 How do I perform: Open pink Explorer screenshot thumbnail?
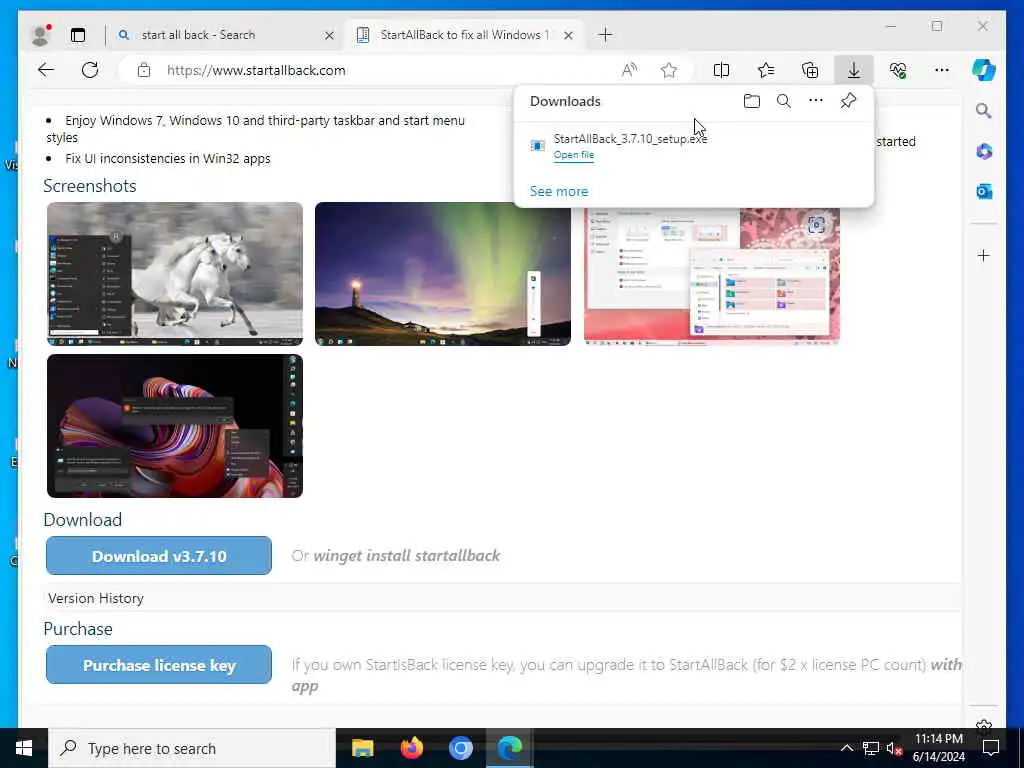click(712, 276)
